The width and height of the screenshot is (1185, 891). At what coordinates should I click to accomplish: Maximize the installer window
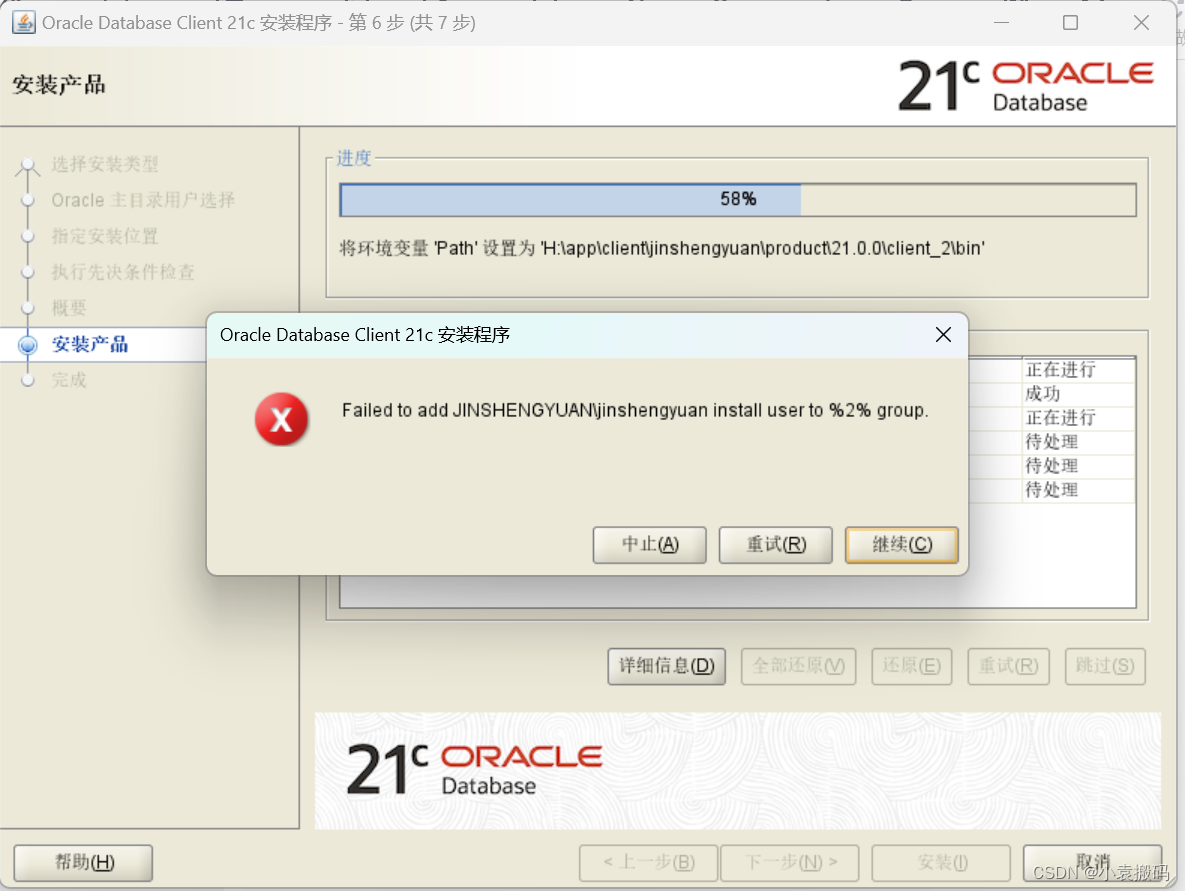(1070, 23)
